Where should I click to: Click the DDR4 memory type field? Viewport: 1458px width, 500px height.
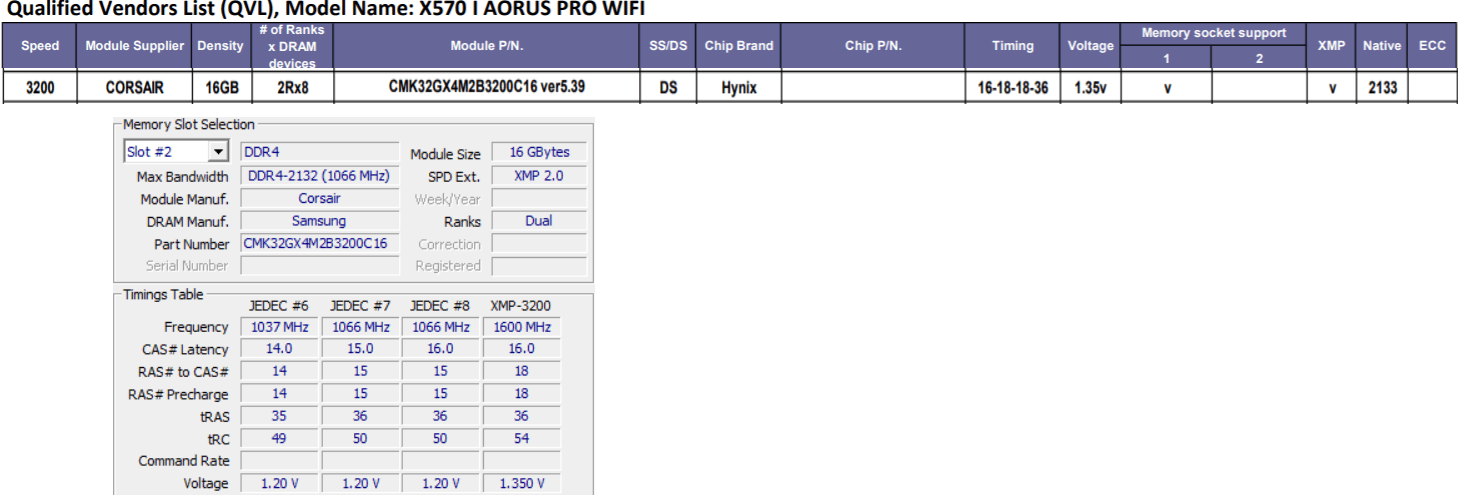[x=320, y=152]
